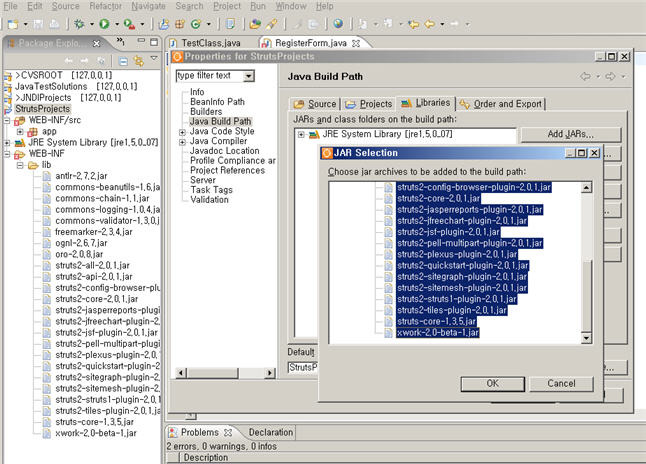Click the Search flashlight toolbar icon
Screen dimensions: 646x464
coord(272,24)
